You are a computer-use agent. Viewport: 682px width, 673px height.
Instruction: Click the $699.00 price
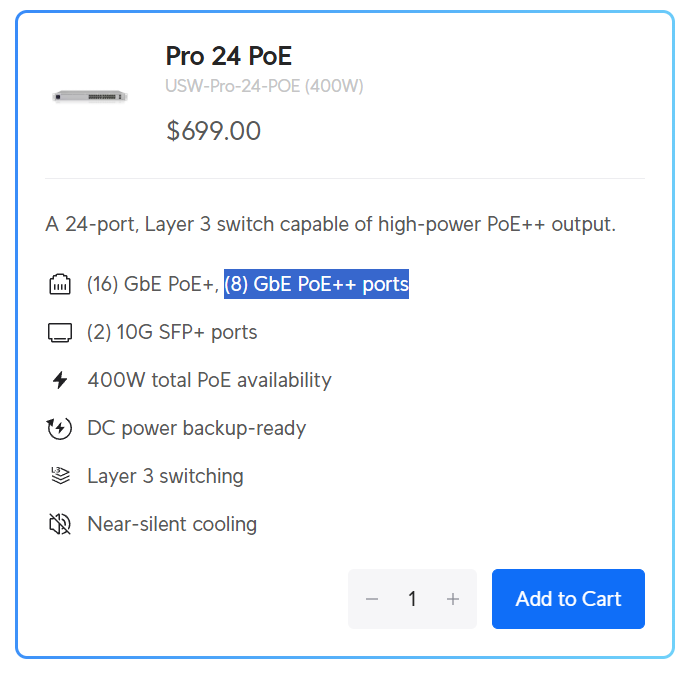click(213, 131)
